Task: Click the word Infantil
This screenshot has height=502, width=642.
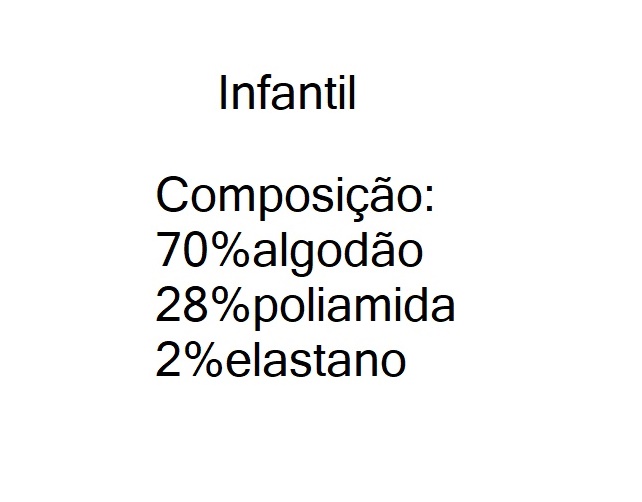Action: (x=287, y=96)
